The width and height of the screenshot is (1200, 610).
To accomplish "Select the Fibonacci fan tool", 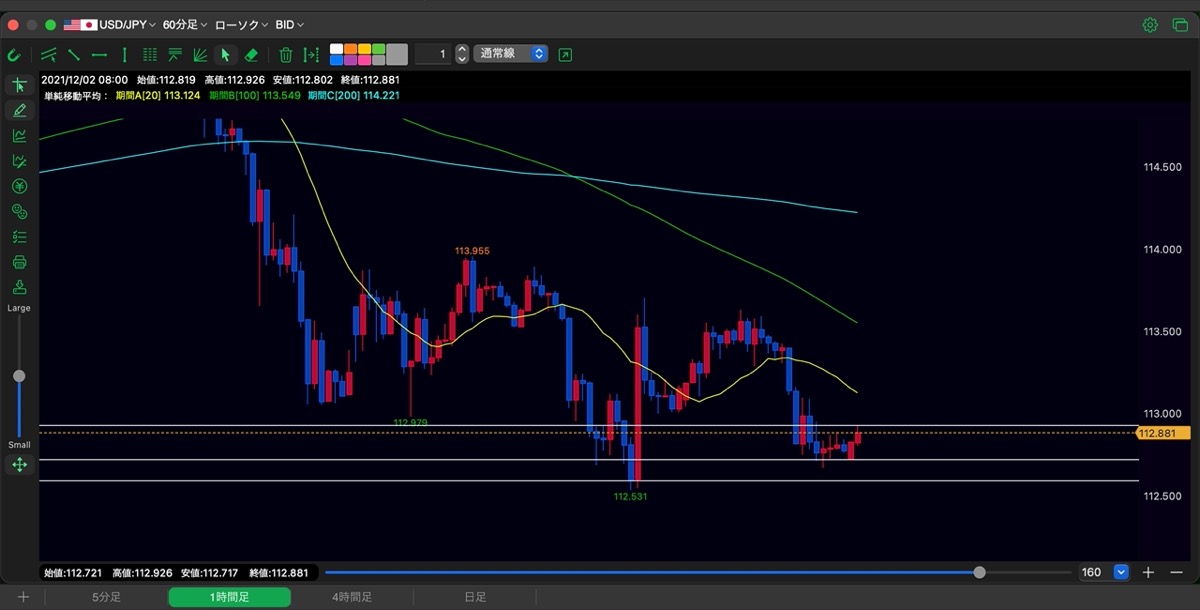I will pyautogui.click(x=200, y=54).
